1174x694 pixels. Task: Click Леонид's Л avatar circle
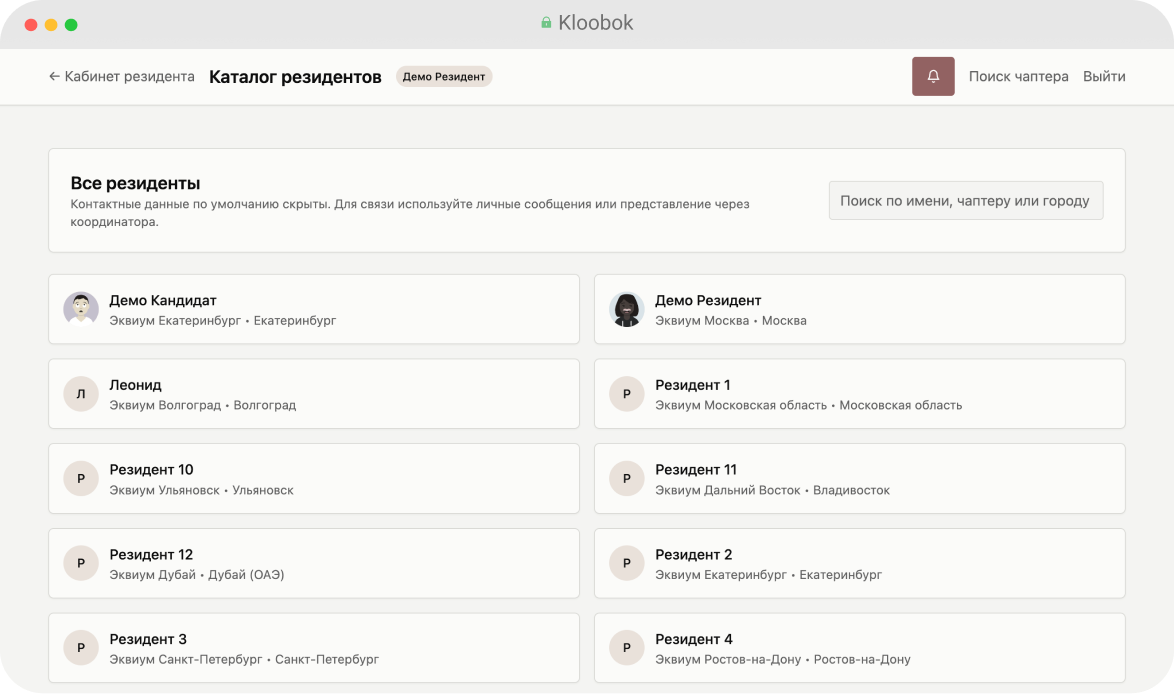click(81, 394)
